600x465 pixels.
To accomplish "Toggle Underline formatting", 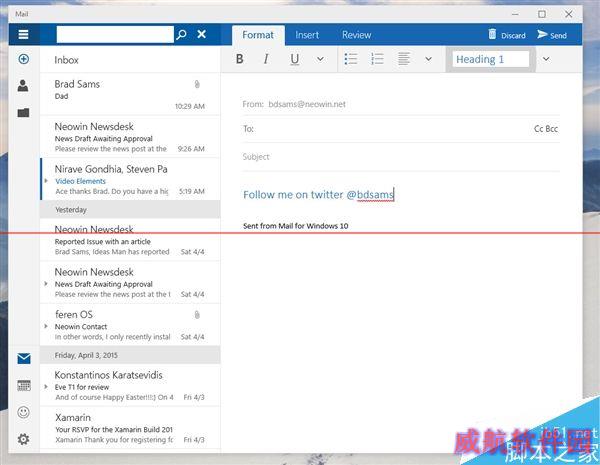I will 294,59.
